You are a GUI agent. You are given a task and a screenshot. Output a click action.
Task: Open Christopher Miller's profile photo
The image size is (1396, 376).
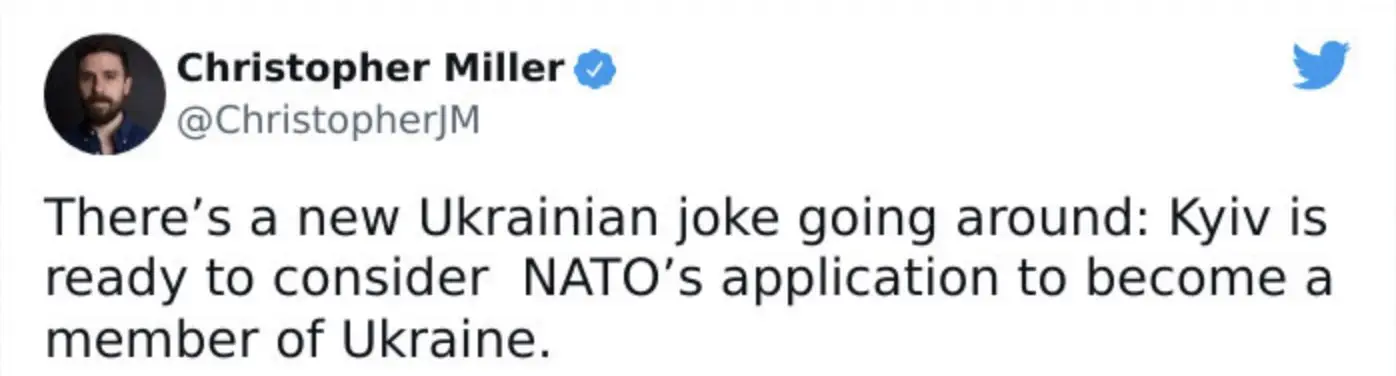(105, 94)
